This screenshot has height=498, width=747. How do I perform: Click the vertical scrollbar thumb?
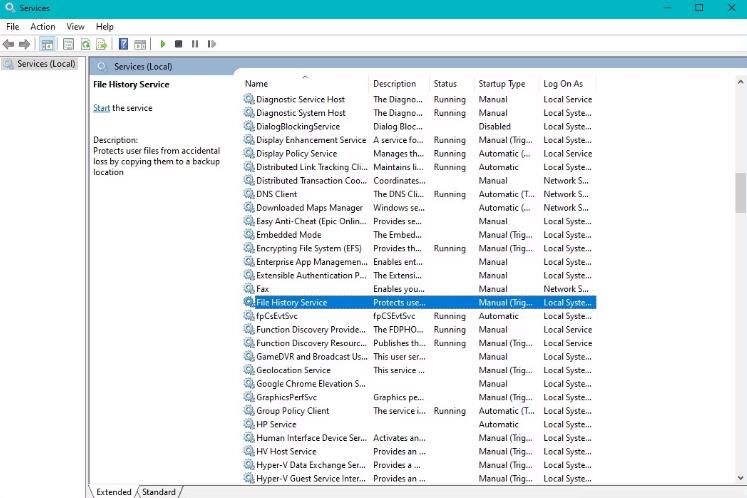tap(740, 193)
